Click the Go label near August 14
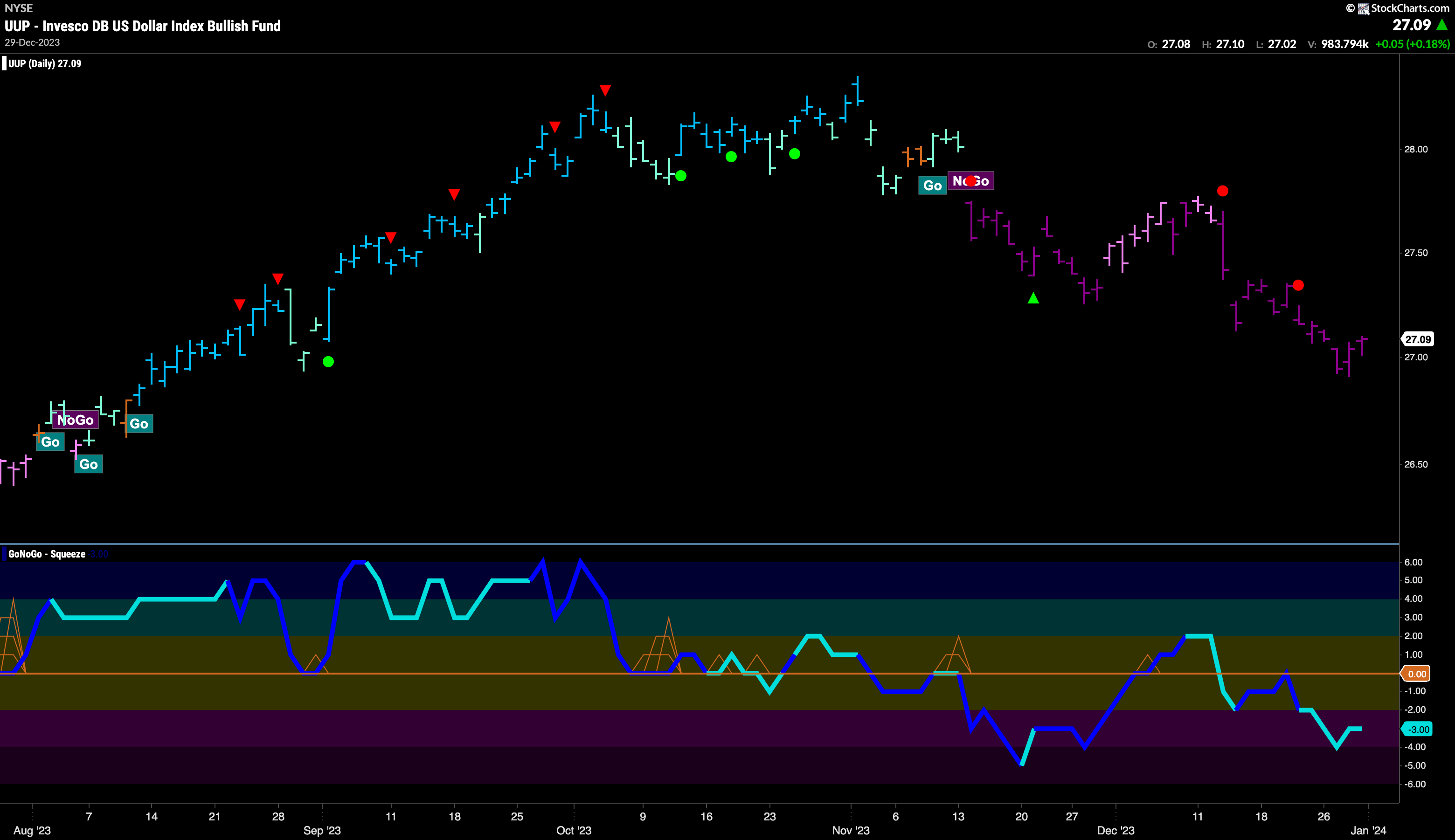 (139, 423)
